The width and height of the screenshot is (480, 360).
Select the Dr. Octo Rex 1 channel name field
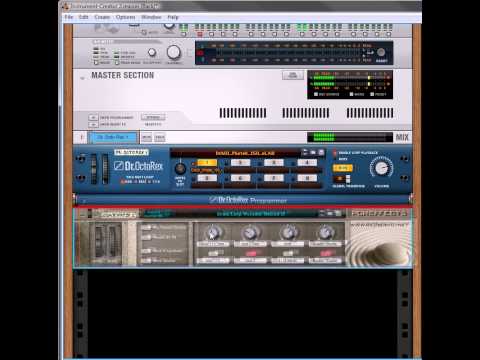pyautogui.click(x=112, y=137)
